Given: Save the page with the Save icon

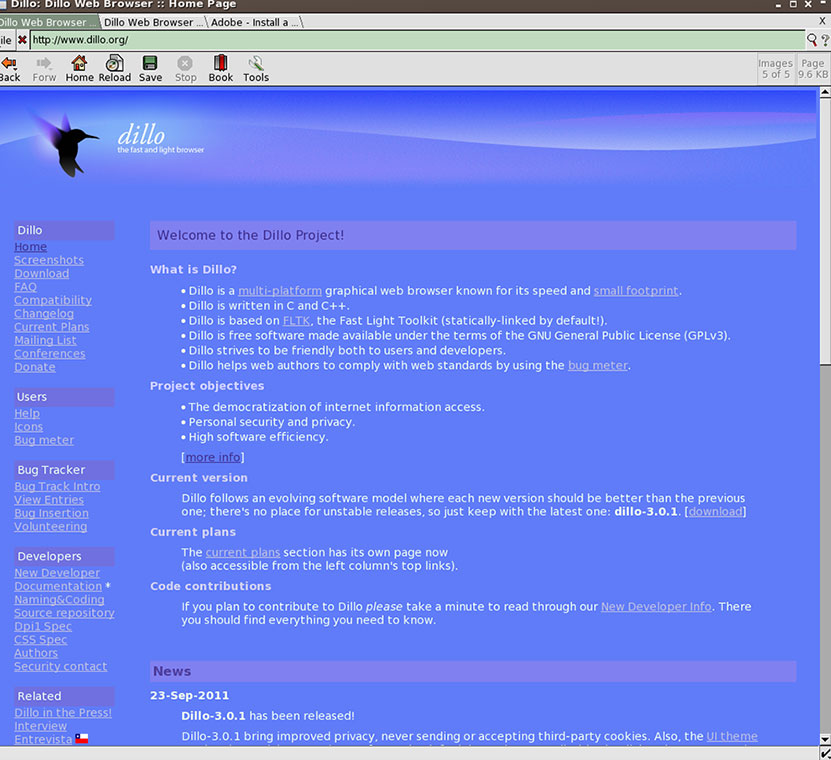Looking at the screenshot, I should point(151,69).
